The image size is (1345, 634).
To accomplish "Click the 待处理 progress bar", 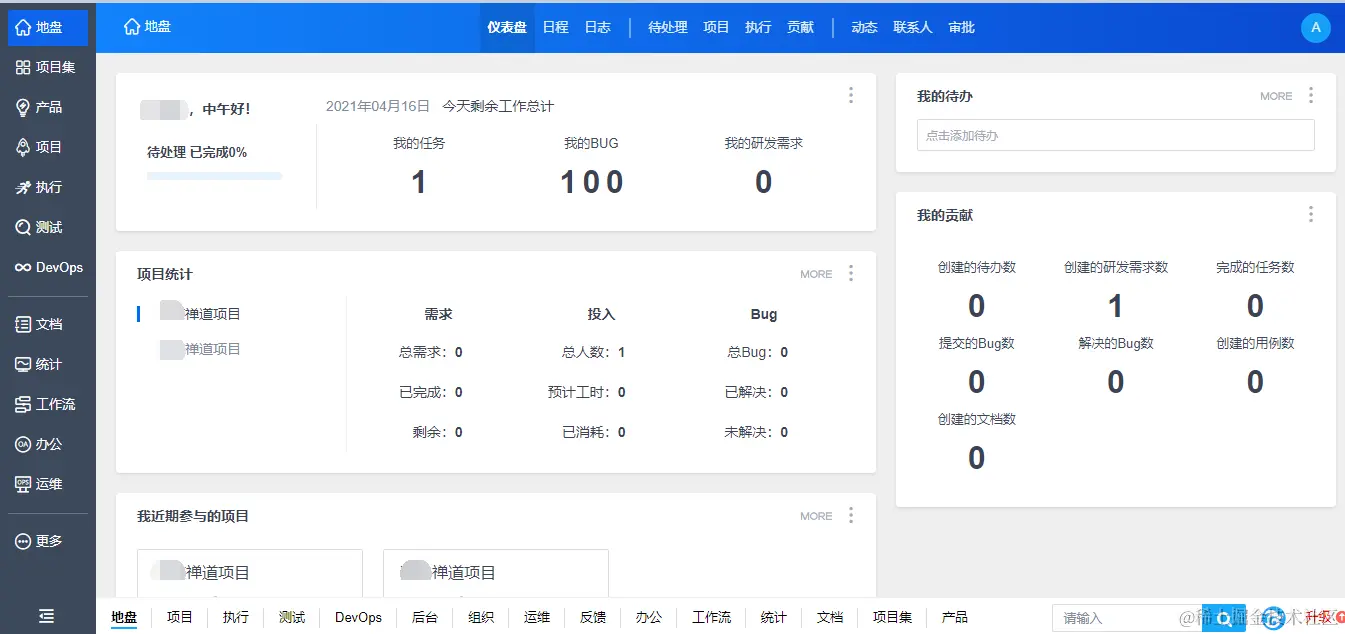I will click(214, 176).
